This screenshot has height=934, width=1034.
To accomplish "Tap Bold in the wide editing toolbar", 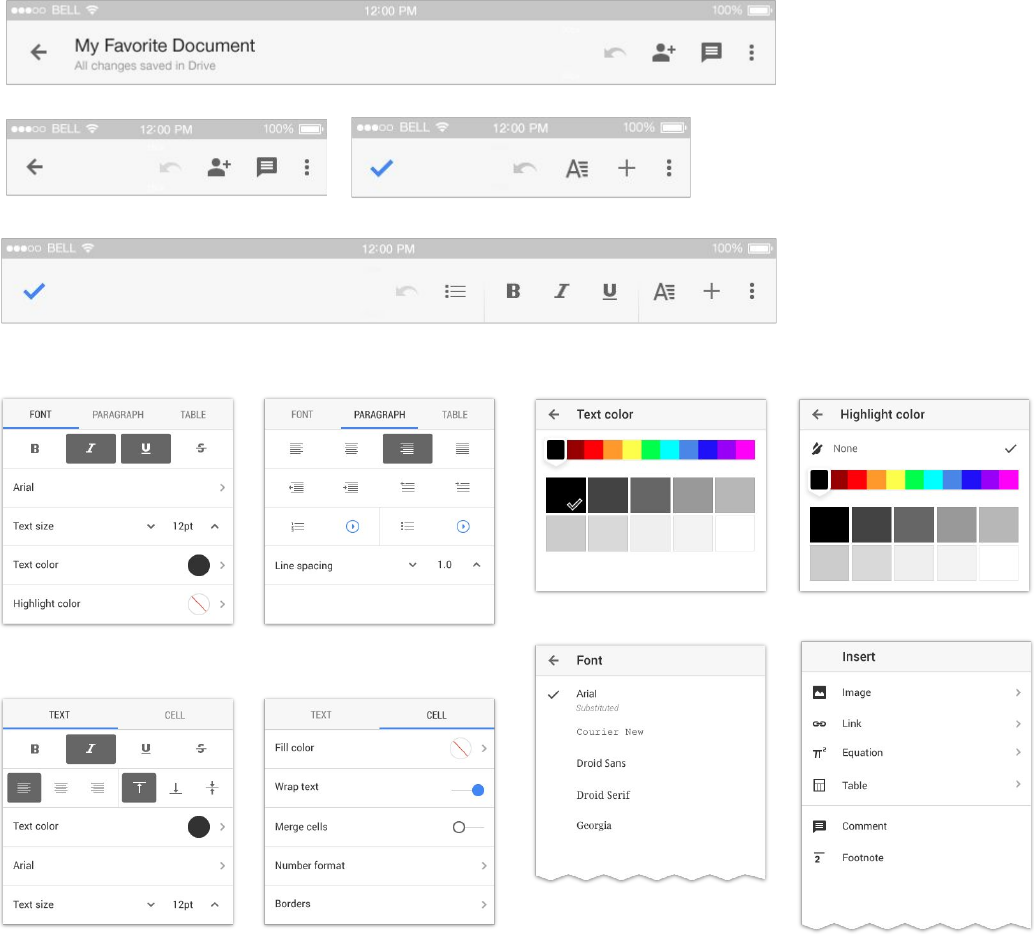I will (513, 291).
